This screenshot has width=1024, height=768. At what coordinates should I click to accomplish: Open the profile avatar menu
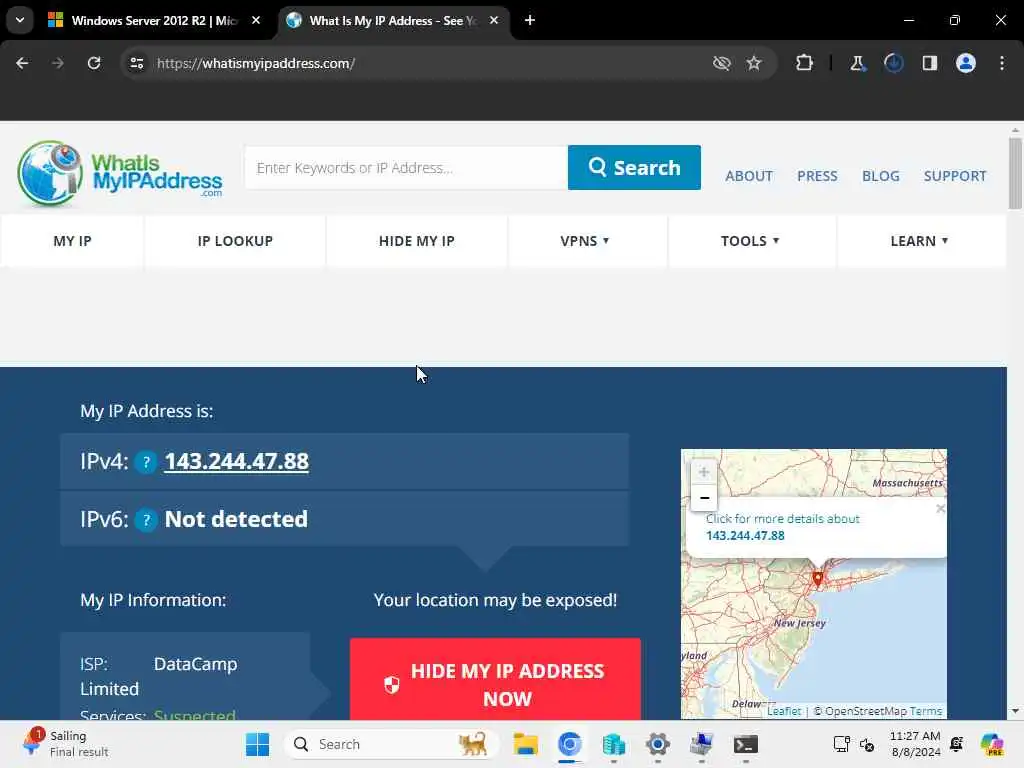[x=966, y=63]
